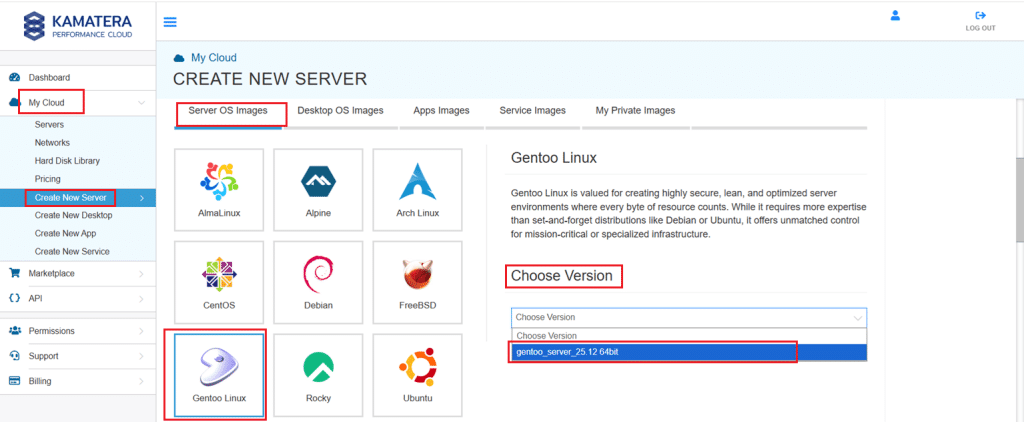
Task: Open the Server OS Images tab
Action: (x=228, y=111)
